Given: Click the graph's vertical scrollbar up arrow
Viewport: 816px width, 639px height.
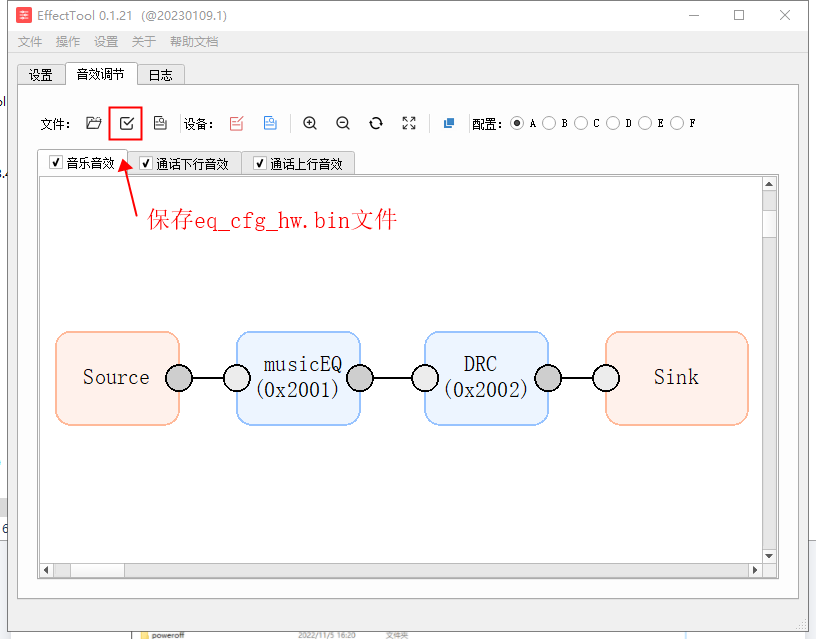Looking at the screenshot, I should click(x=769, y=184).
